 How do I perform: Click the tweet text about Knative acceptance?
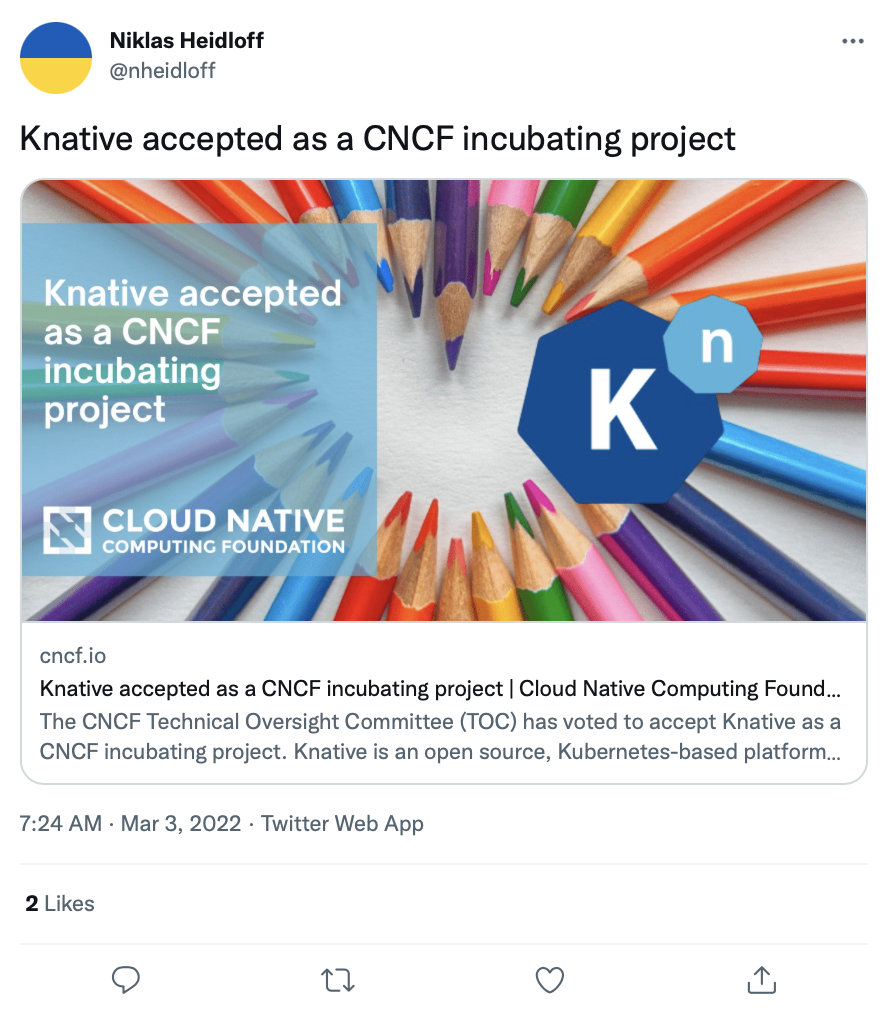377,138
